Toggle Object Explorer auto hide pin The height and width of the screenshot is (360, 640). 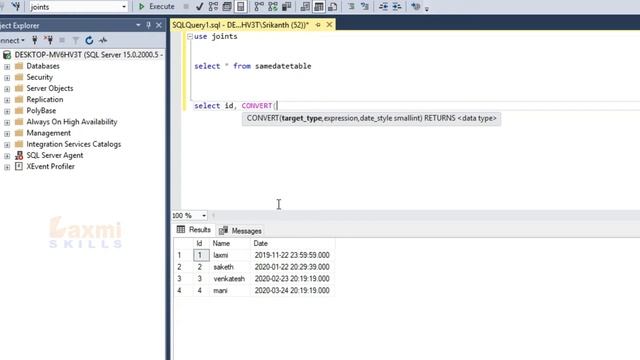click(x=148, y=25)
